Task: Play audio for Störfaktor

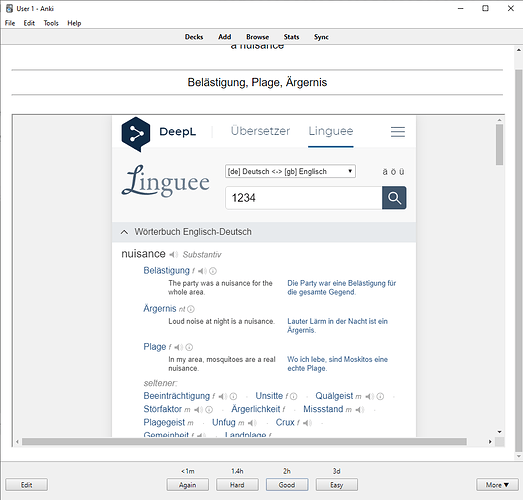Action: point(198,410)
